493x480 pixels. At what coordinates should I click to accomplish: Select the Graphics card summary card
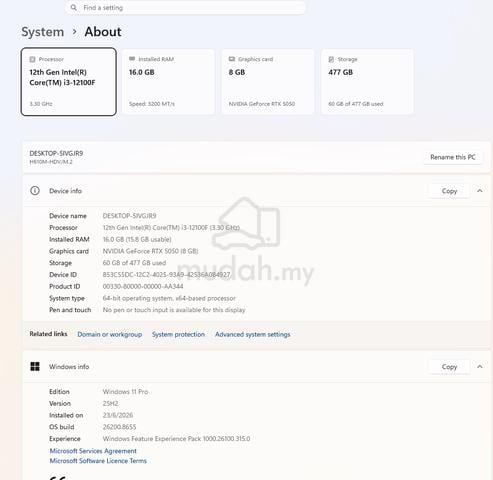tap(268, 82)
